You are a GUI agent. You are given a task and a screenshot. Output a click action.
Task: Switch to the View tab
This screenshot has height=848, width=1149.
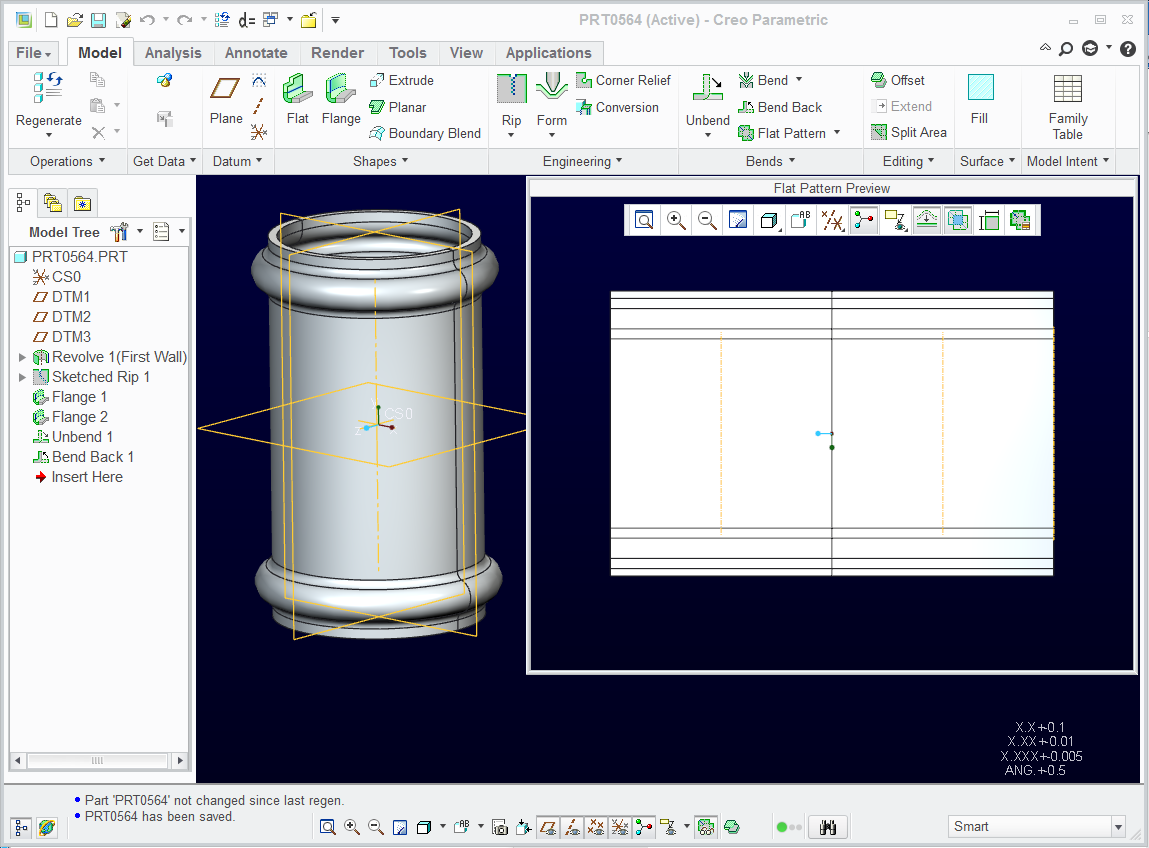466,53
